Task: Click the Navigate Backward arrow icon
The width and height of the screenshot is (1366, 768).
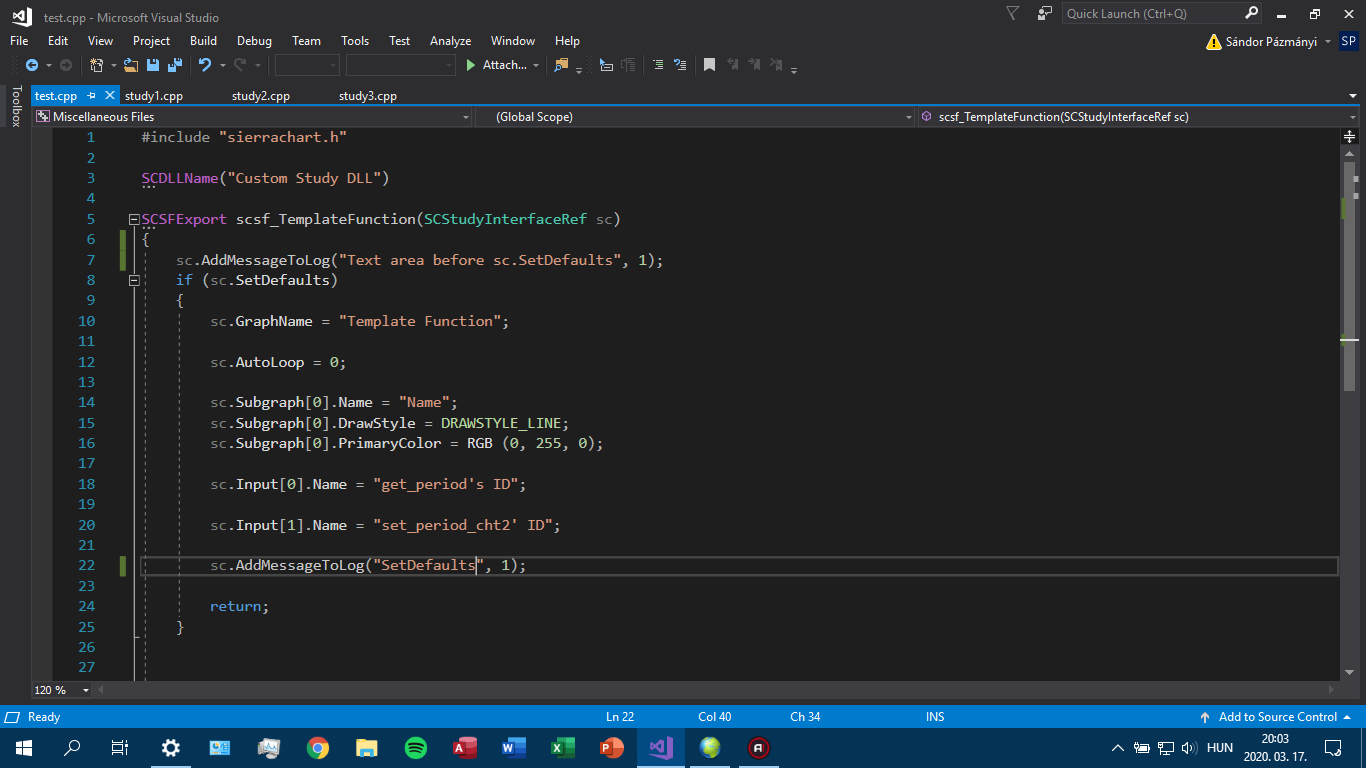Action: (32, 65)
